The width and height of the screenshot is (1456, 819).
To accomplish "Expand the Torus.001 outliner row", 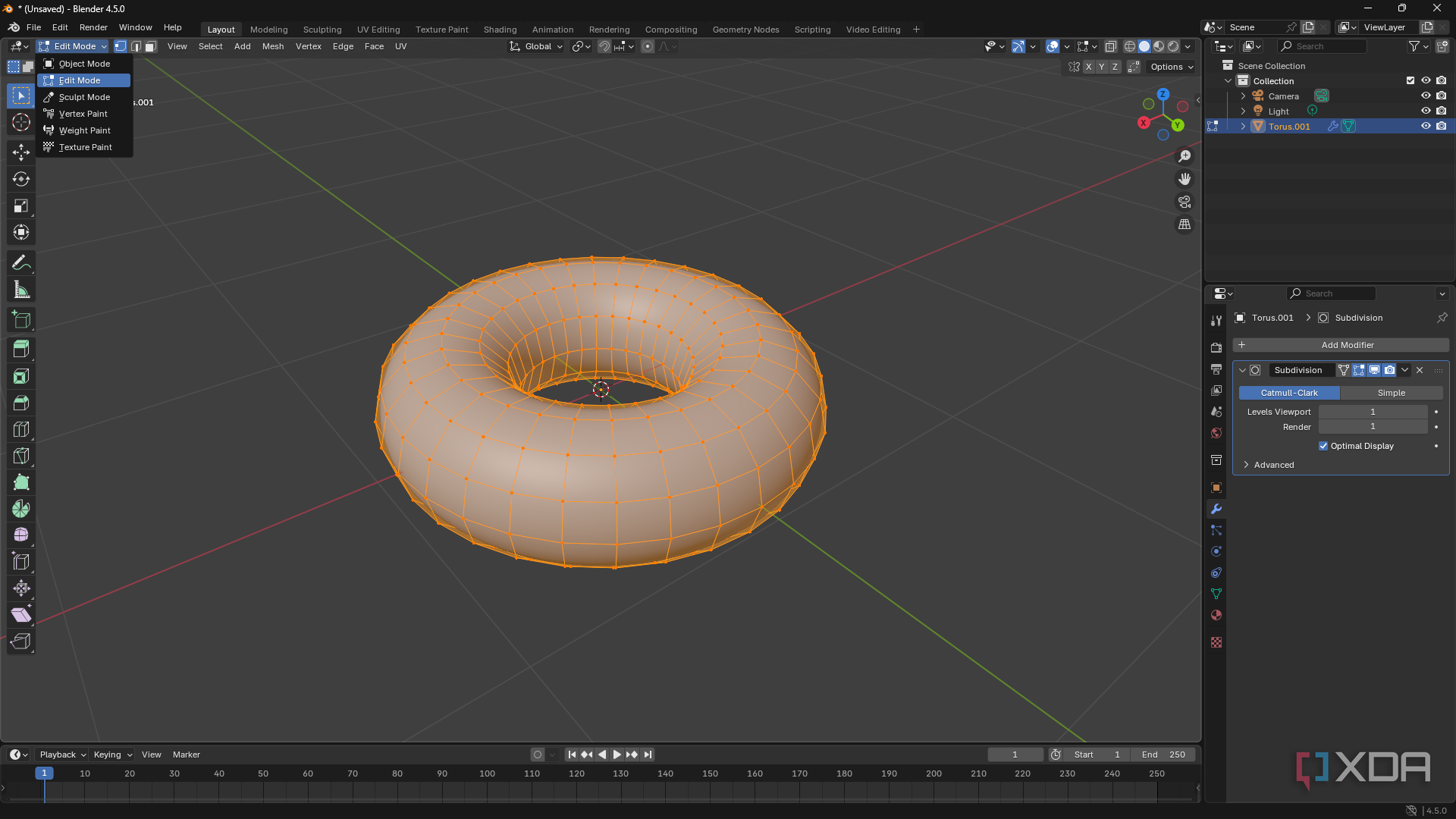I will click(1243, 127).
